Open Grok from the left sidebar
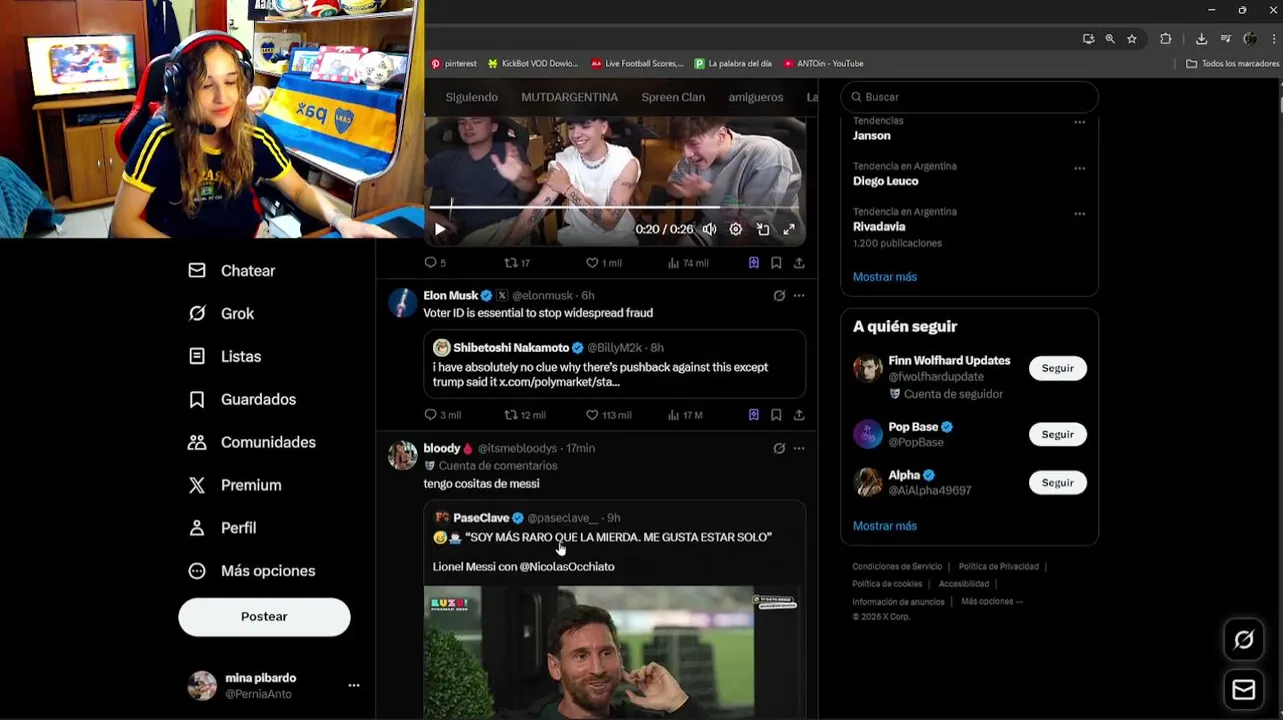Viewport: 1283px width, 720px height. tap(221, 314)
